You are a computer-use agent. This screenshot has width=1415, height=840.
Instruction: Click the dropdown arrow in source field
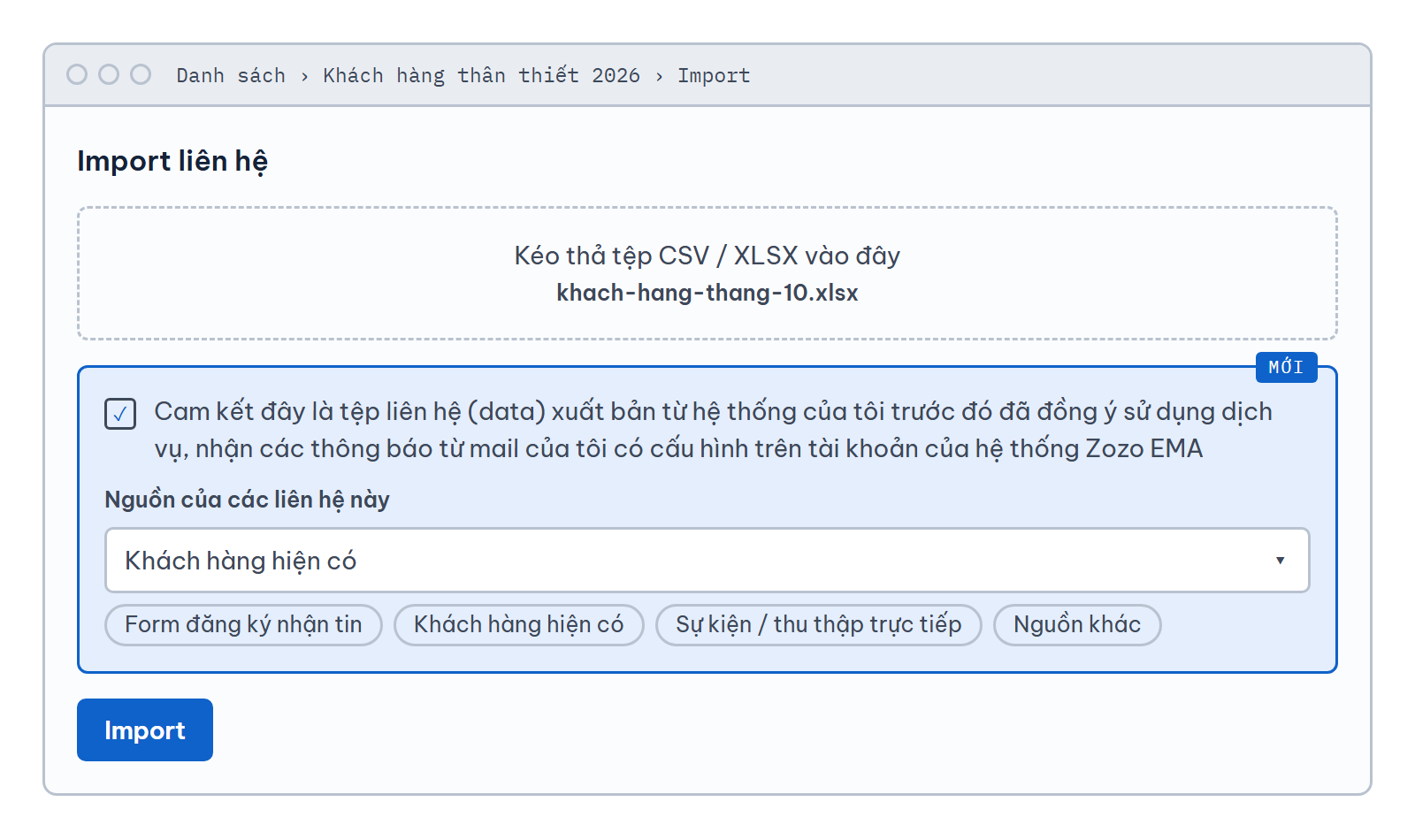click(x=1280, y=560)
